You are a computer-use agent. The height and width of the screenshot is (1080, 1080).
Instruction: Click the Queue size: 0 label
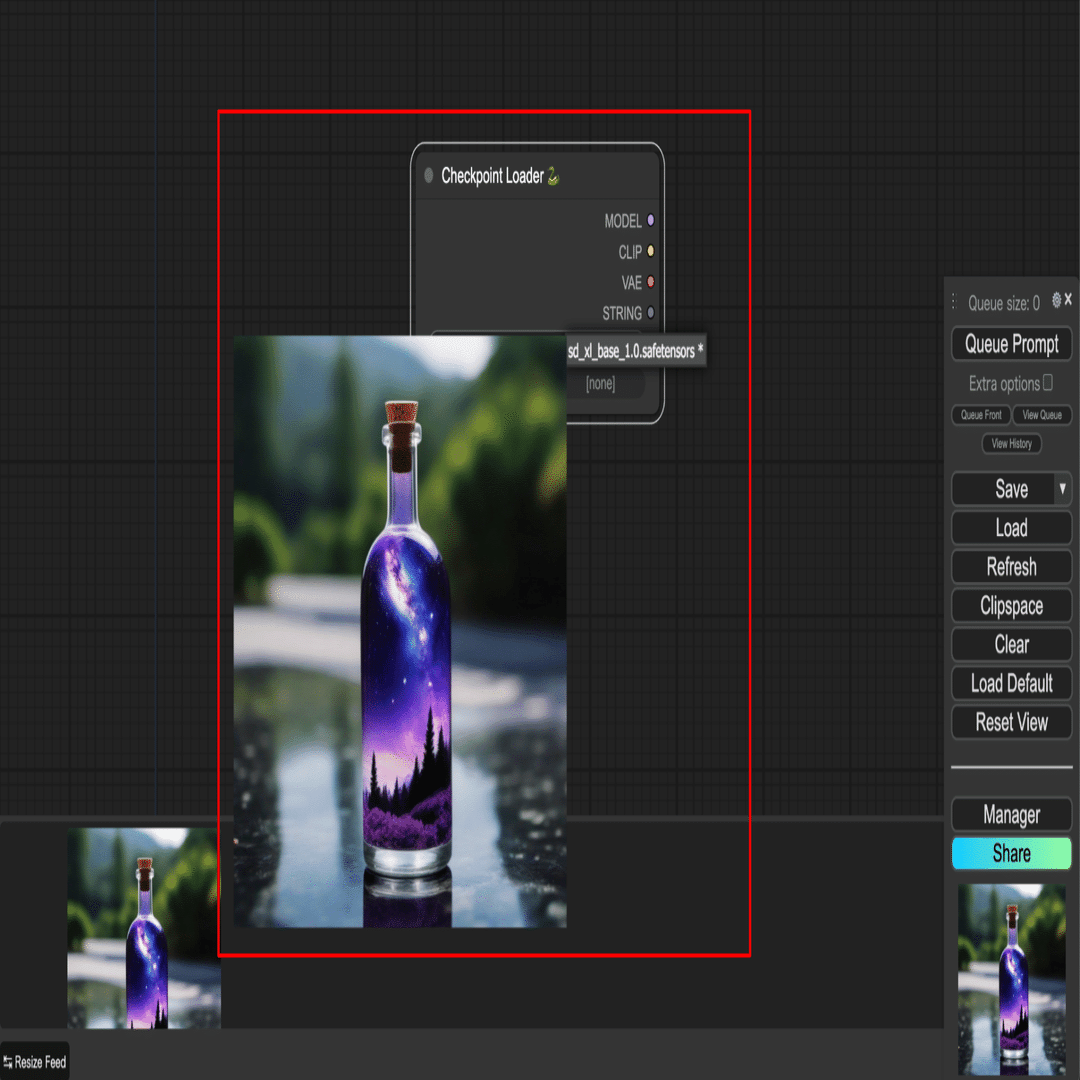pos(1004,303)
